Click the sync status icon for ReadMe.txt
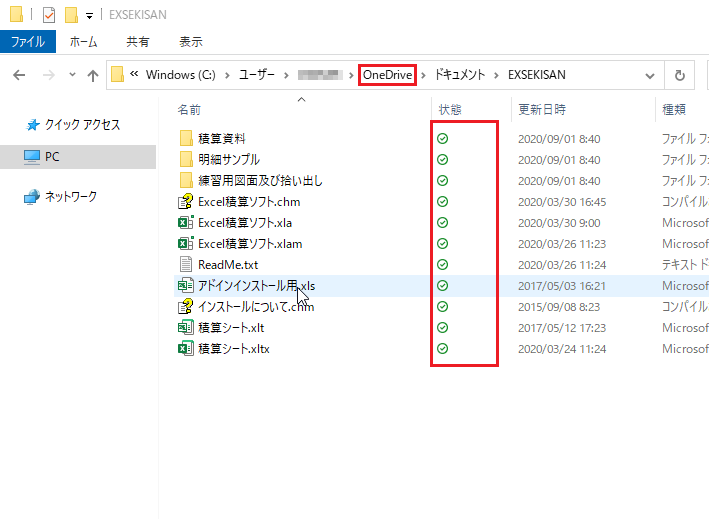 point(443,264)
